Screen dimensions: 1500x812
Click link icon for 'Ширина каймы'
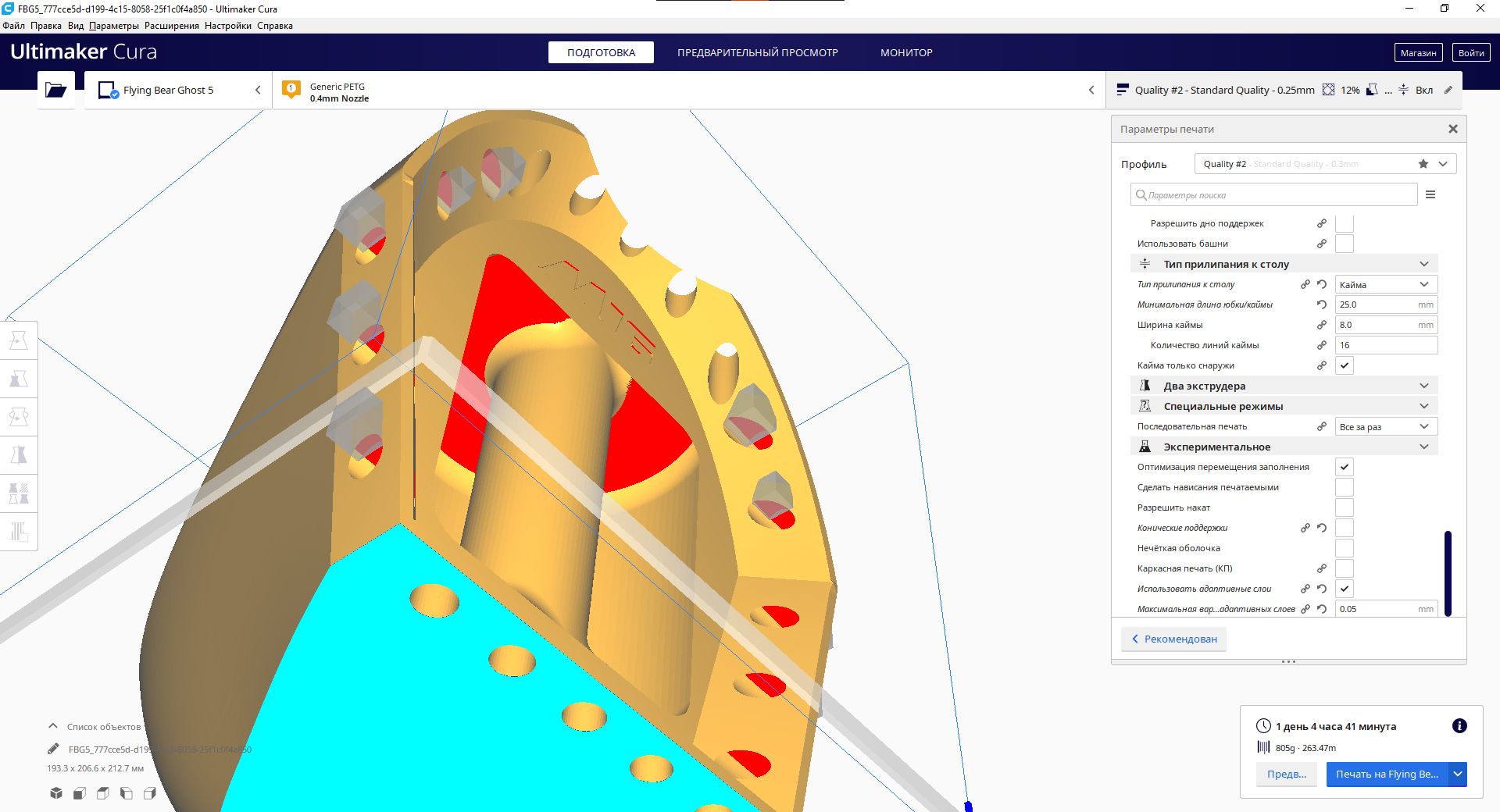pyautogui.click(x=1322, y=325)
